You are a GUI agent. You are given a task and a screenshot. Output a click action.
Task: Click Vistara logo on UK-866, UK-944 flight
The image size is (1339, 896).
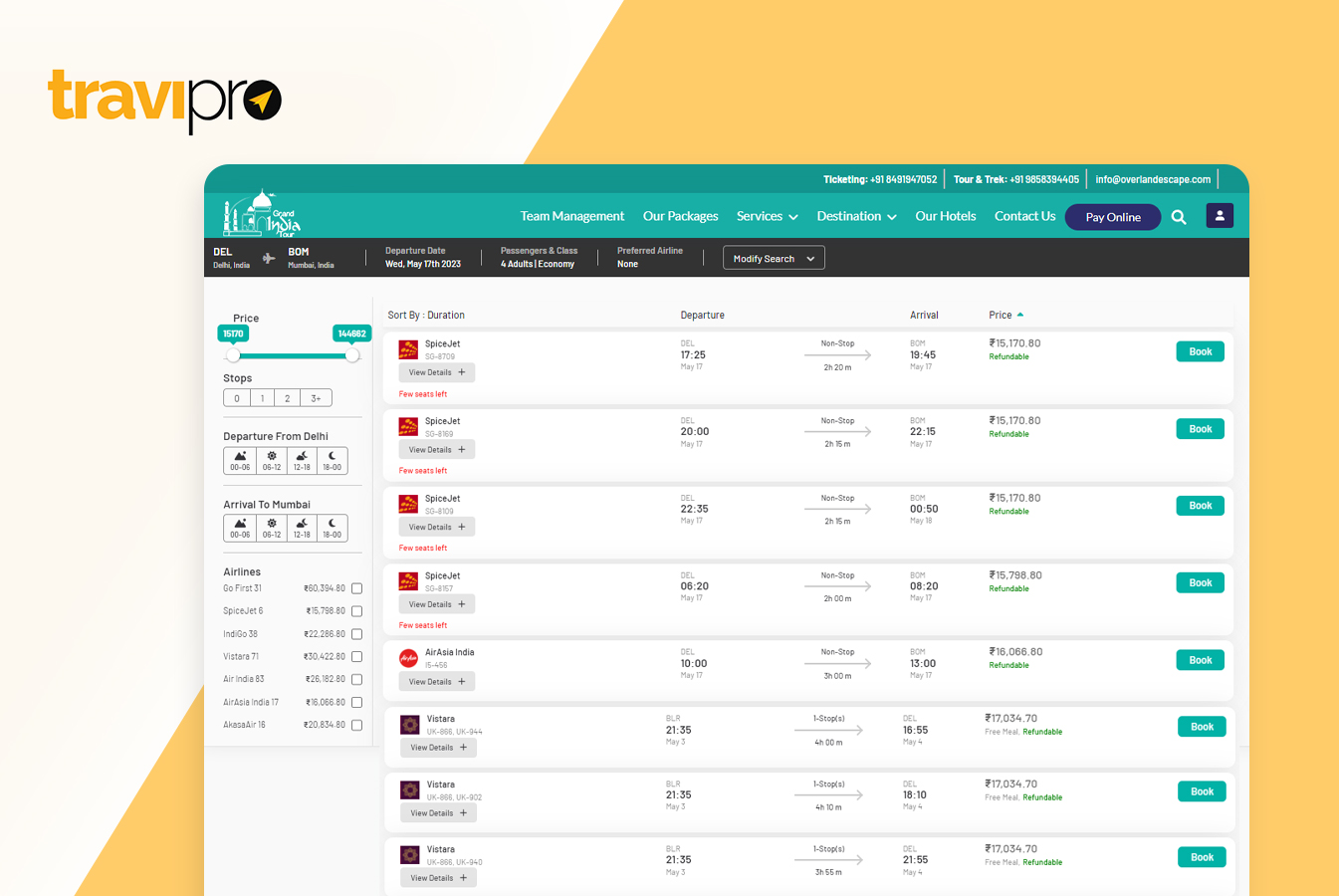pyautogui.click(x=409, y=725)
